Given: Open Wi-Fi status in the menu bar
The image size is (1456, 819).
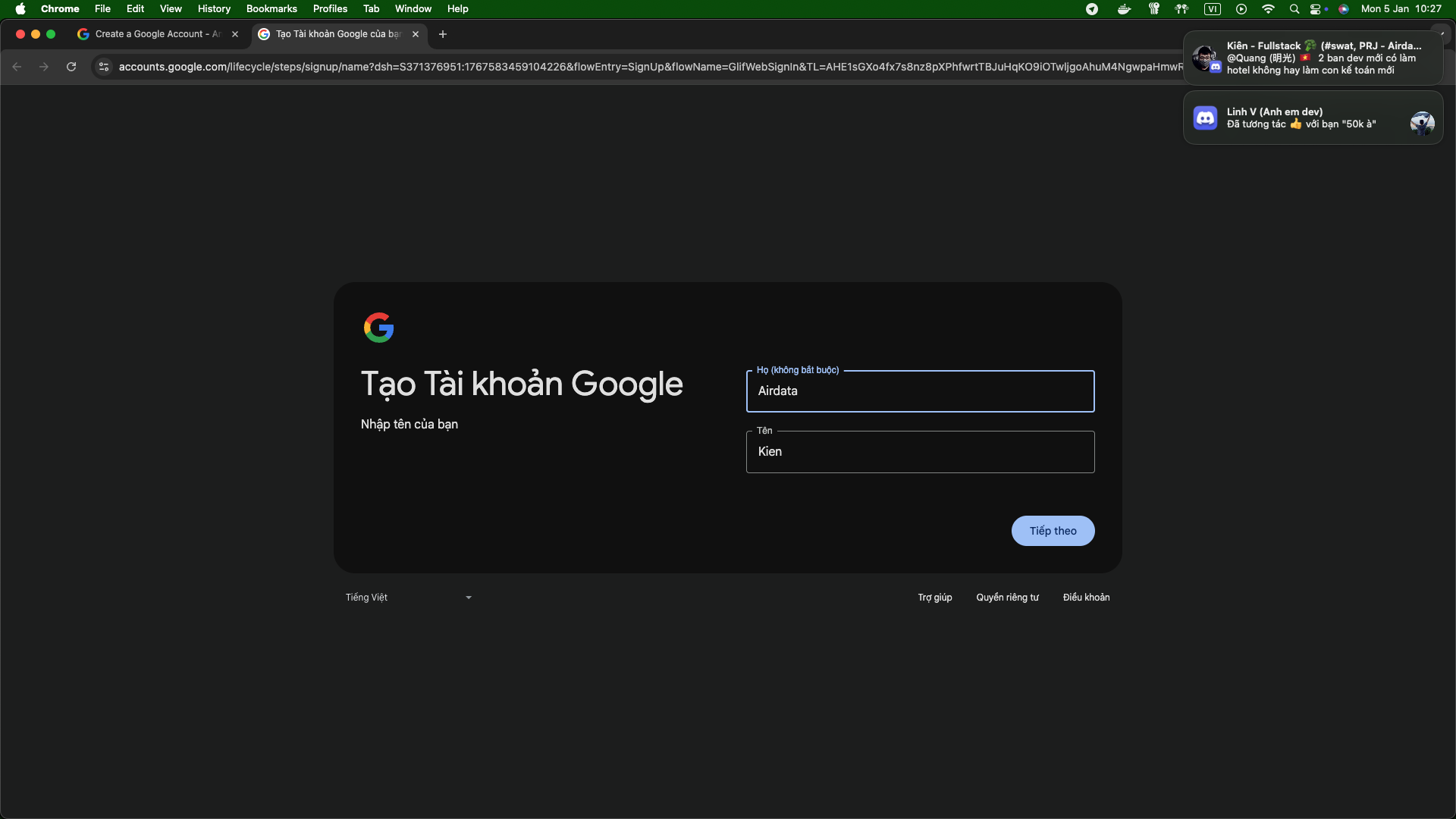Looking at the screenshot, I should click(x=1268, y=9).
